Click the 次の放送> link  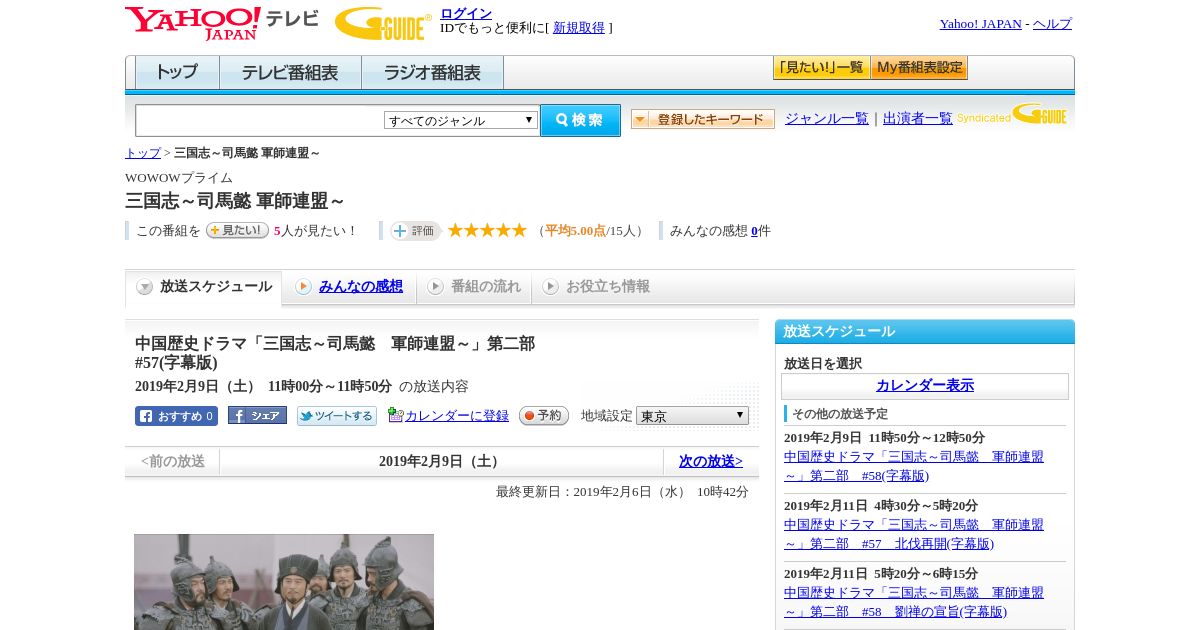pos(711,461)
